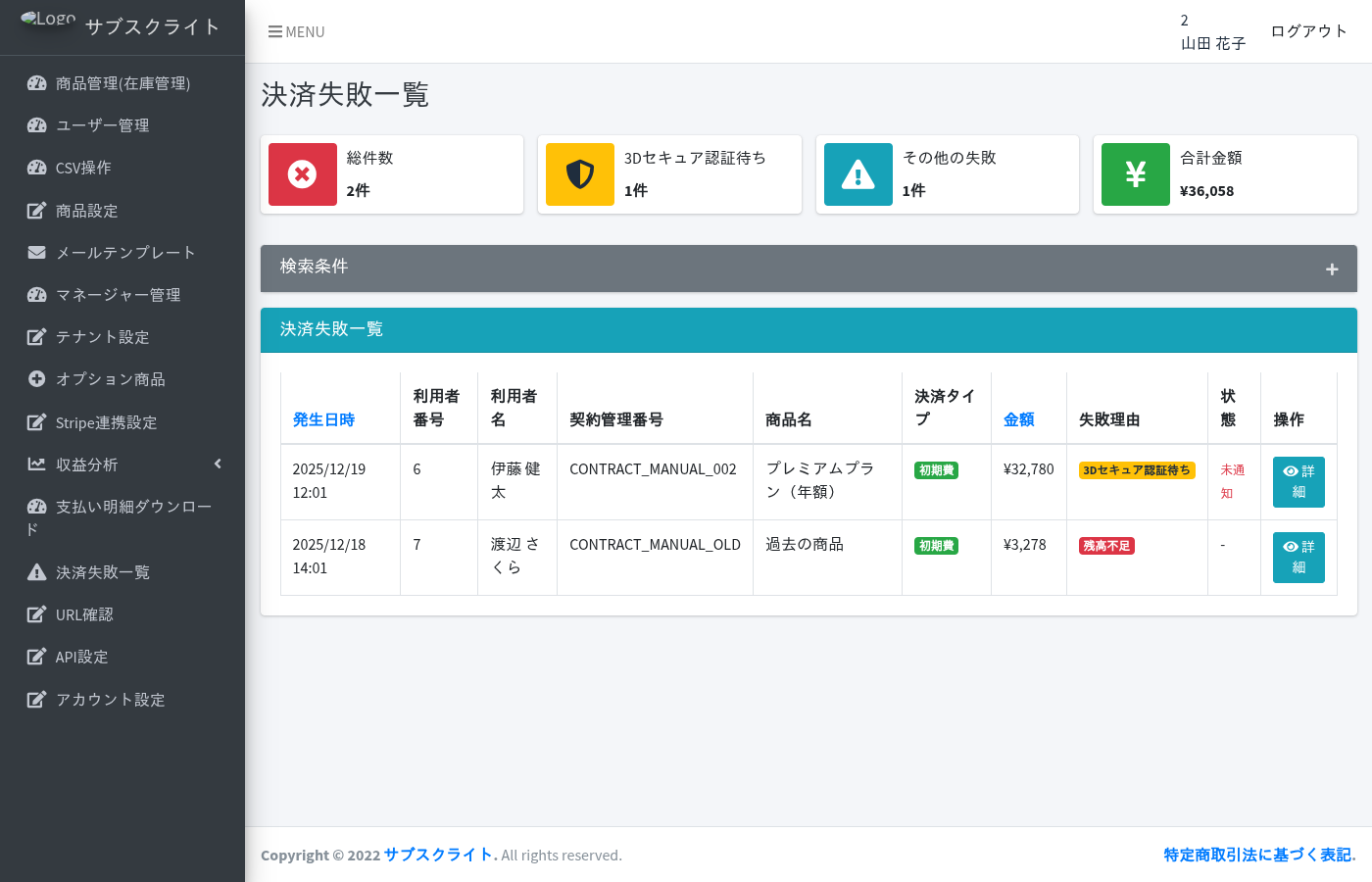Click the envelope icon for メールテンプレート
Screen dimensions: 1372x882
tap(36, 252)
